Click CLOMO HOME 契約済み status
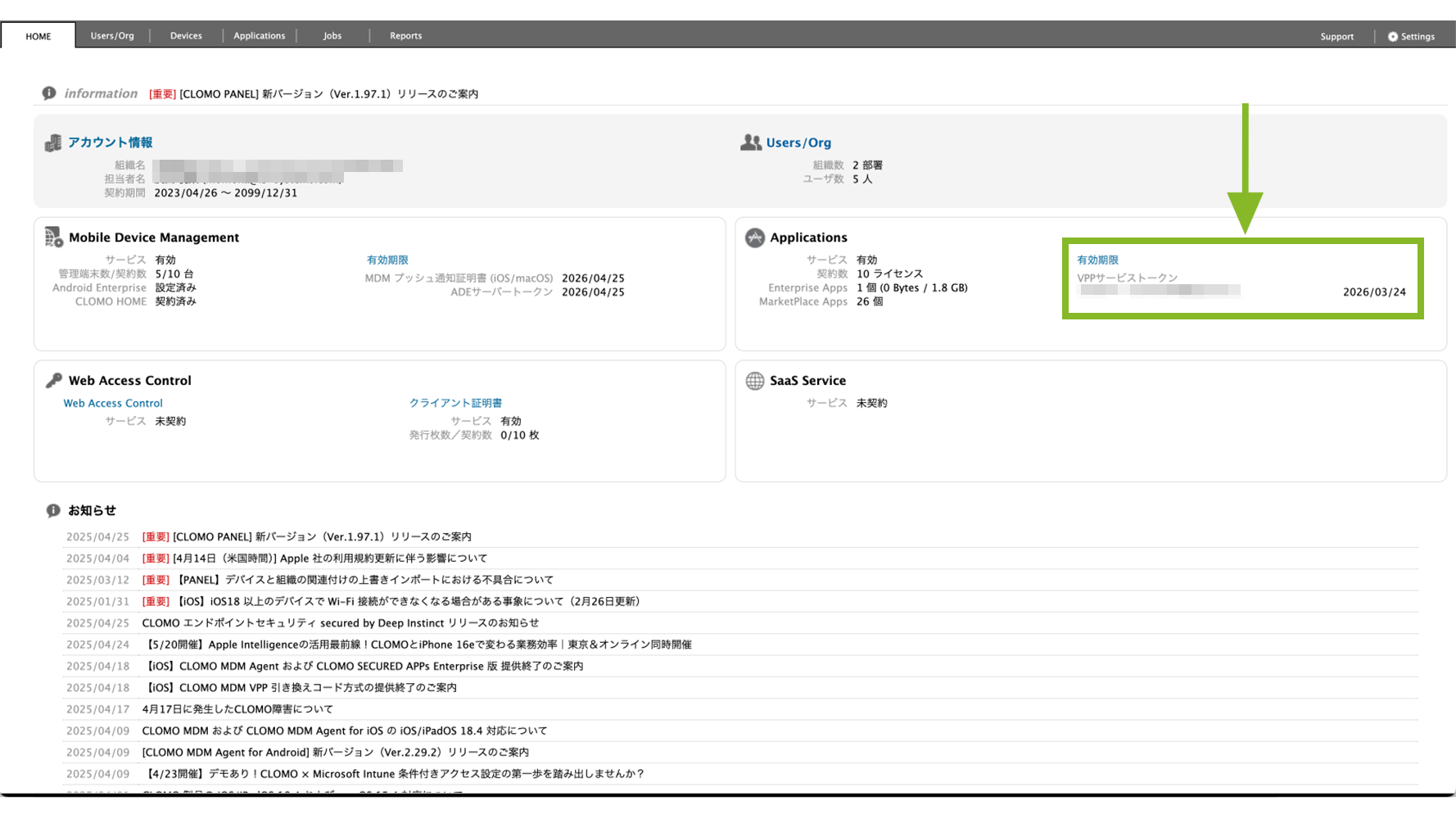The height and width of the screenshot is (819, 1456). point(175,301)
